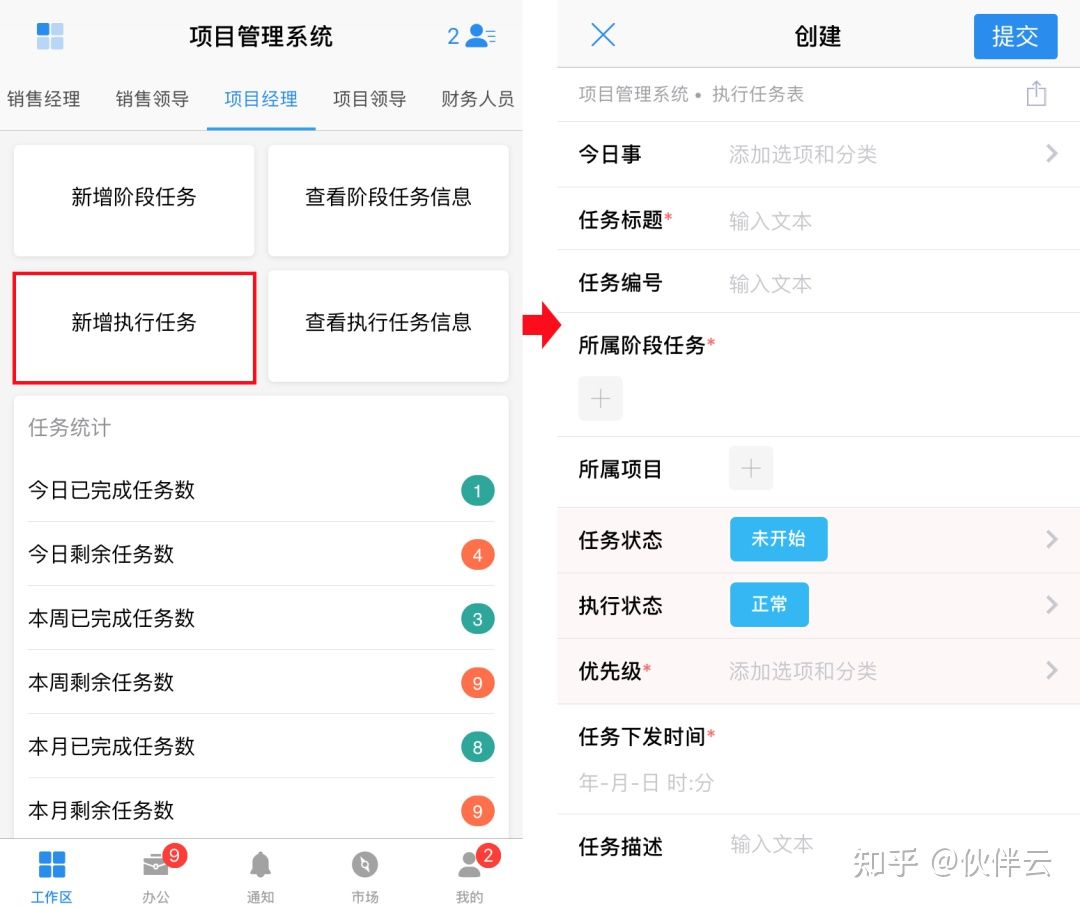This screenshot has height=907, width=1080.
Task: Click the 任务描述 text input
Action: click(771, 844)
